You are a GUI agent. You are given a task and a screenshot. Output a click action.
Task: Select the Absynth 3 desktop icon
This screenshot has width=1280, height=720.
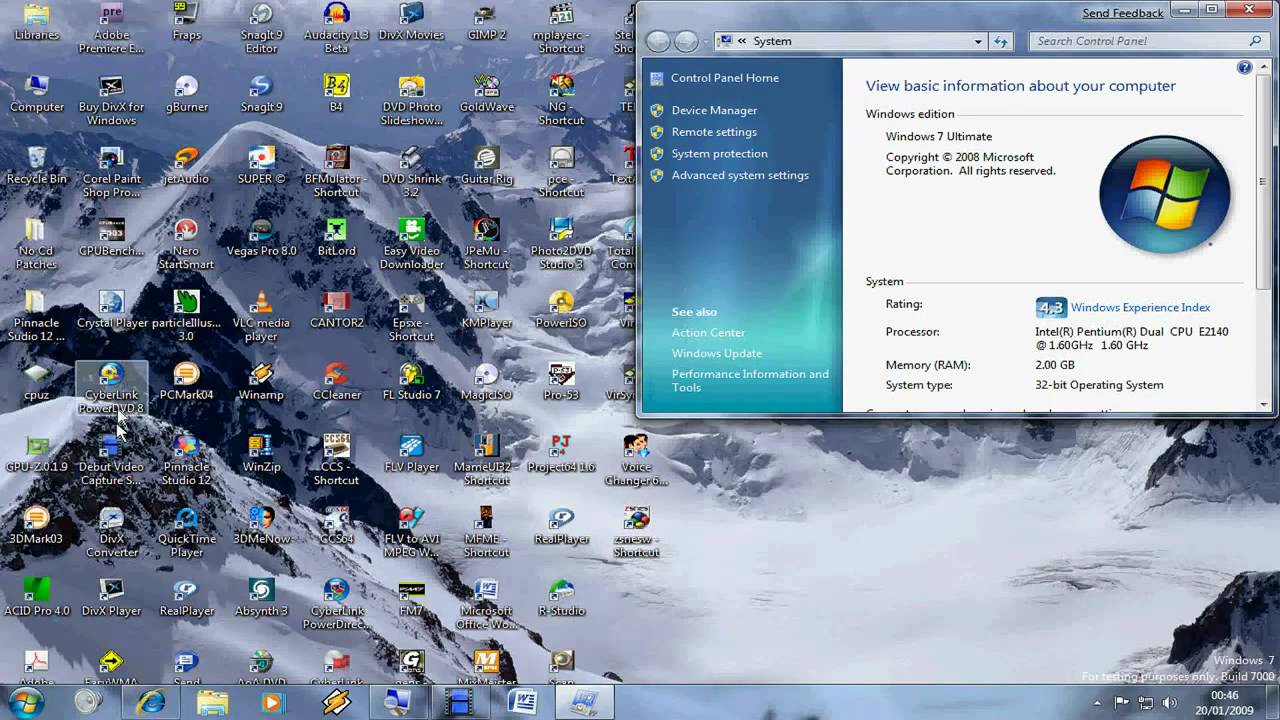pos(261,598)
